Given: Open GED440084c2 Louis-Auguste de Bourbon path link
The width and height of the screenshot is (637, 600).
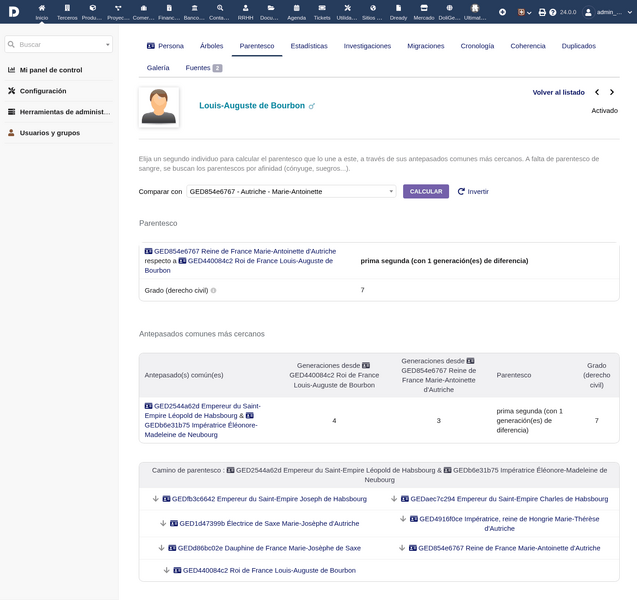Looking at the screenshot, I should (264, 570).
